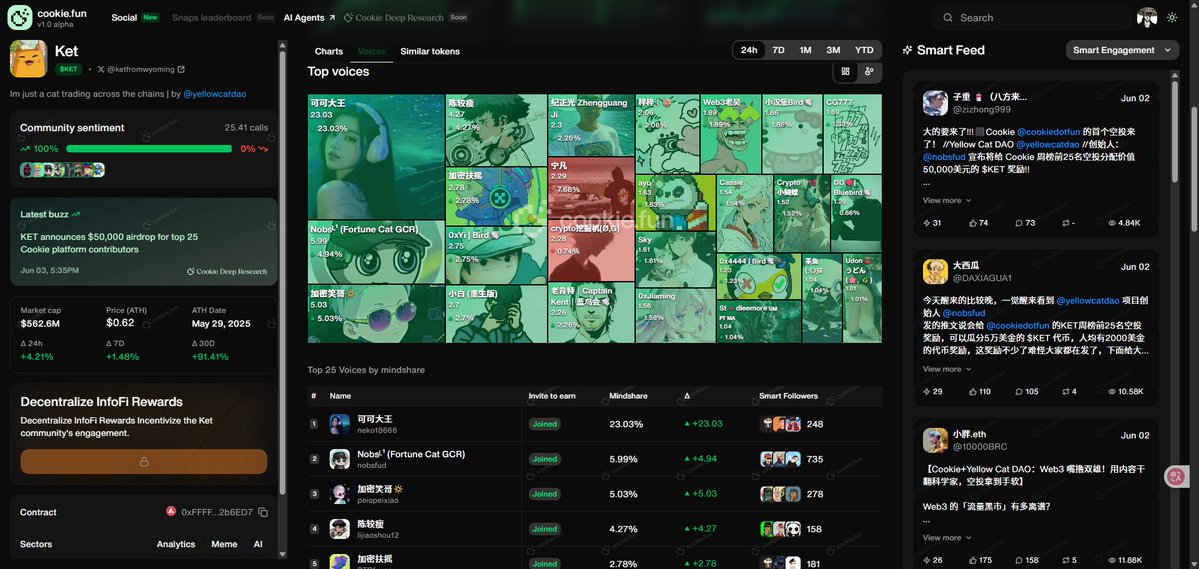Toggle the light/dark theme sun icon
The height and width of the screenshot is (569, 1199).
click(1171, 18)
